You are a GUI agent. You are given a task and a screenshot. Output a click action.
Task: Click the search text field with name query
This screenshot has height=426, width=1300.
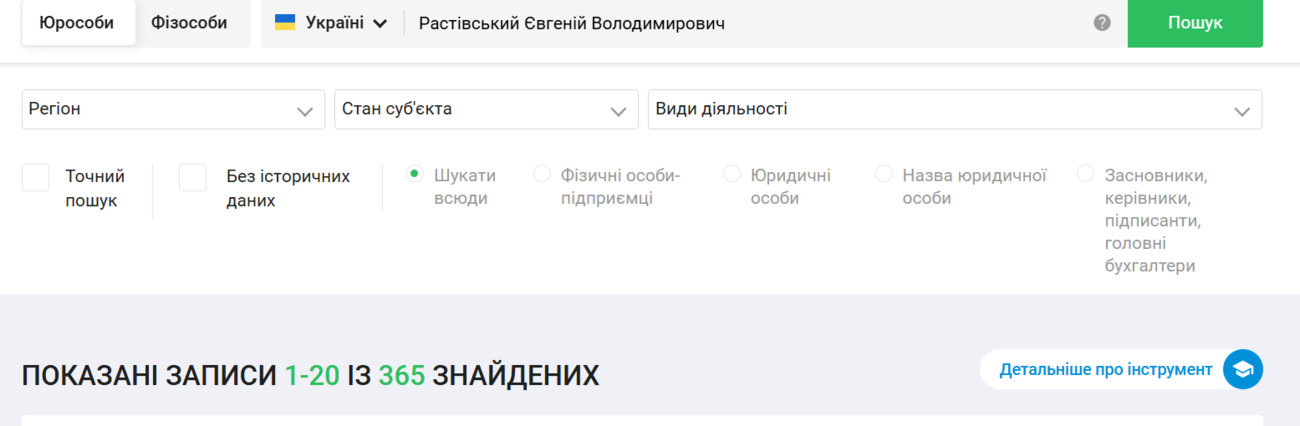pos(740,23)
